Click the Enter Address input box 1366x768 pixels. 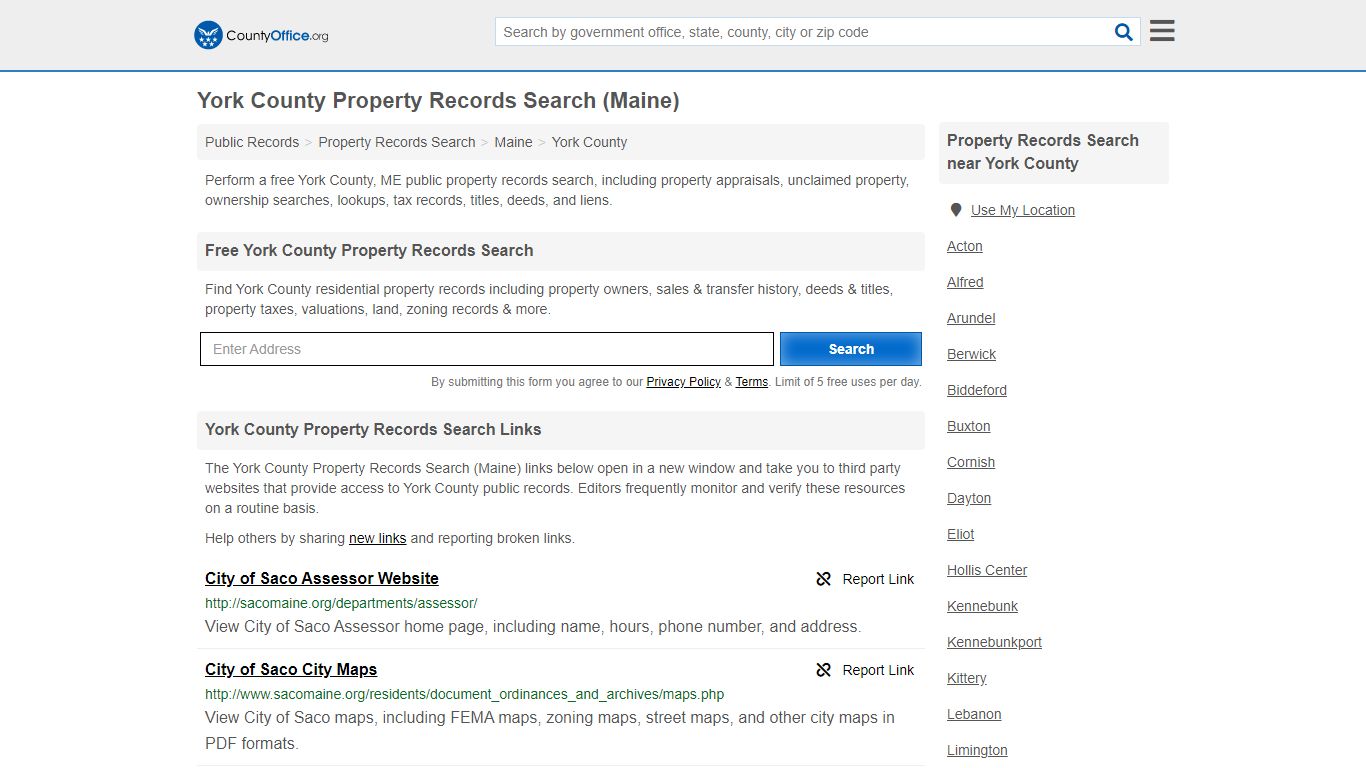pyautogui.click(x=487, y=349)
